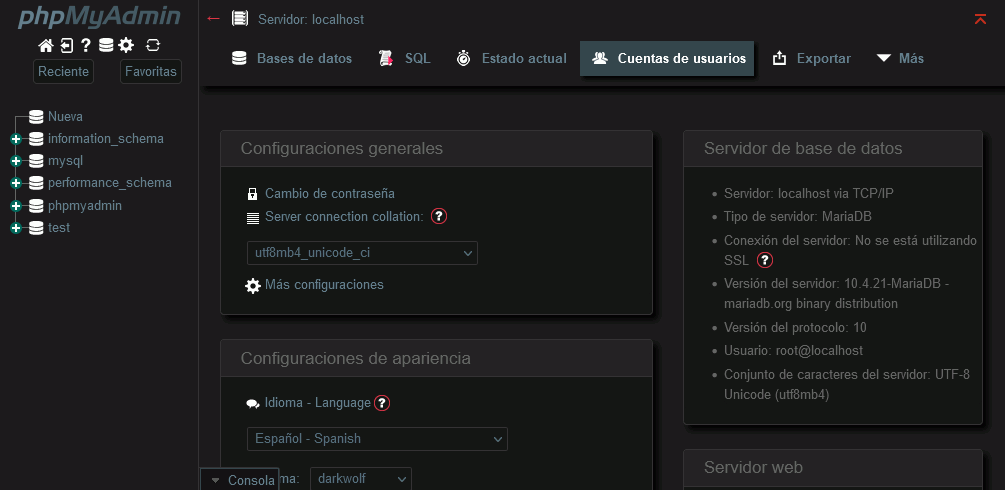Open the Estado actual tab
The height and width of the screenshot is (490, 1005).
pos(511,58)
